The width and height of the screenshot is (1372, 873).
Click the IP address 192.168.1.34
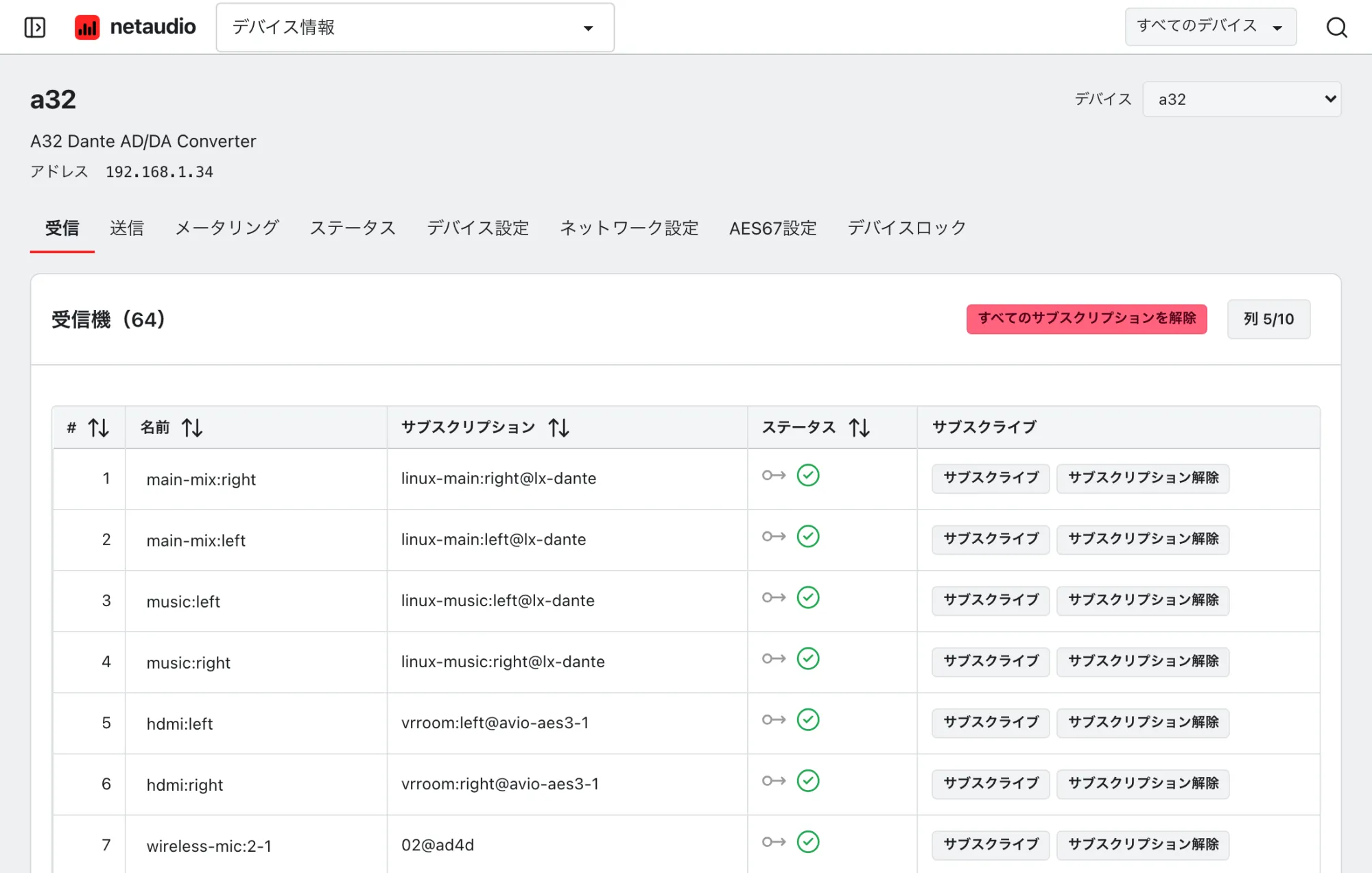coord(159,171)
